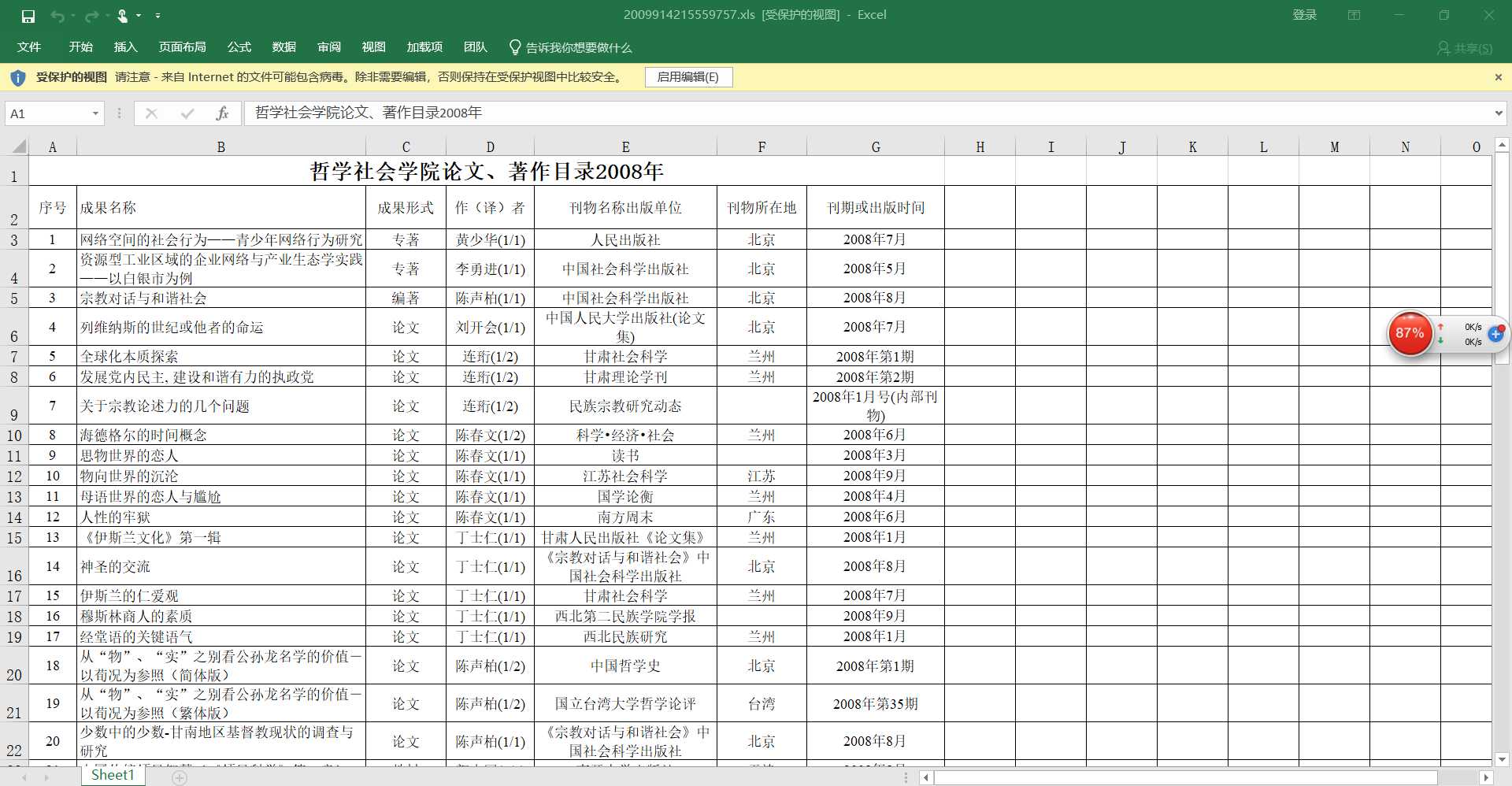Open the redo history dropdown arrow
This screenshot has width=1512, height=786.
pyautogui.click(x=107, y=16)
